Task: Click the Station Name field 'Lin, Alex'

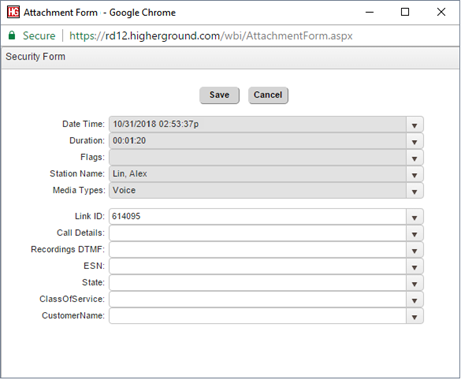Action: (258, 174)
